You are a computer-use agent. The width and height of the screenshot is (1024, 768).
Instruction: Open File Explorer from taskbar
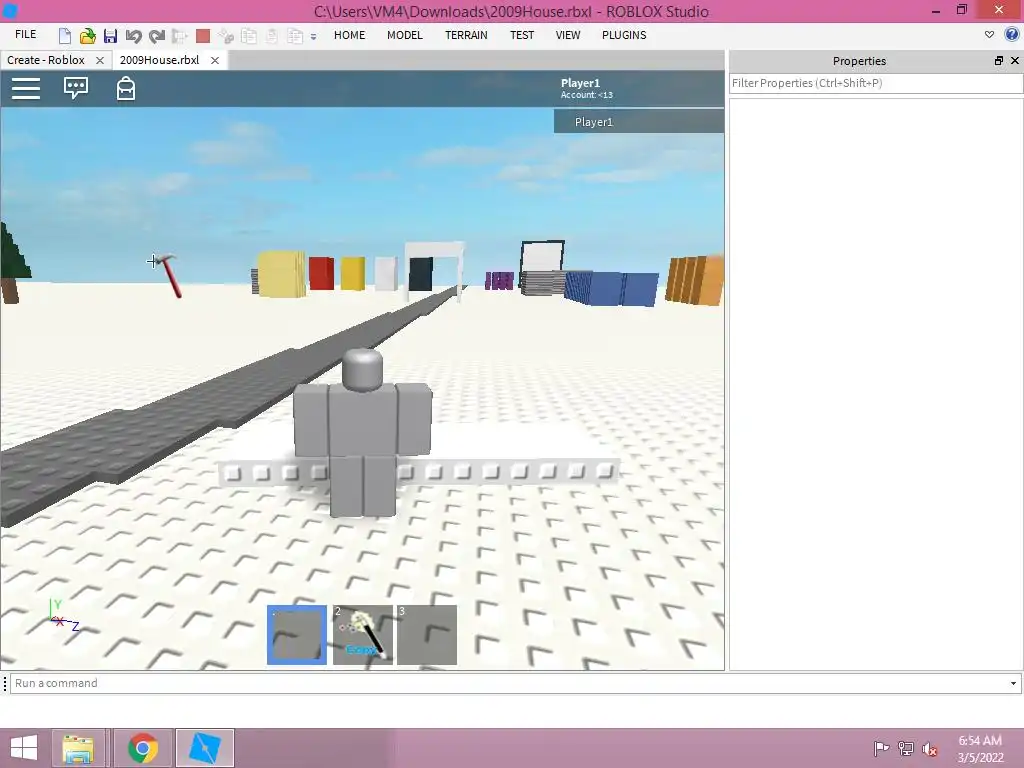tap(78, 748)
